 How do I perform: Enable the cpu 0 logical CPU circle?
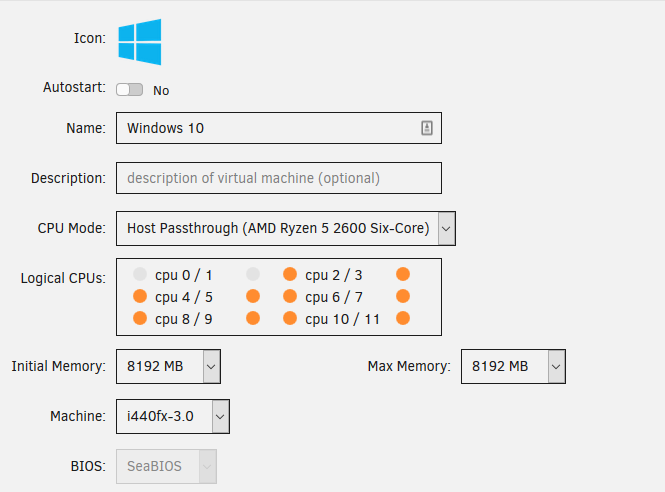pyautogui.click(x=140, y=274)
